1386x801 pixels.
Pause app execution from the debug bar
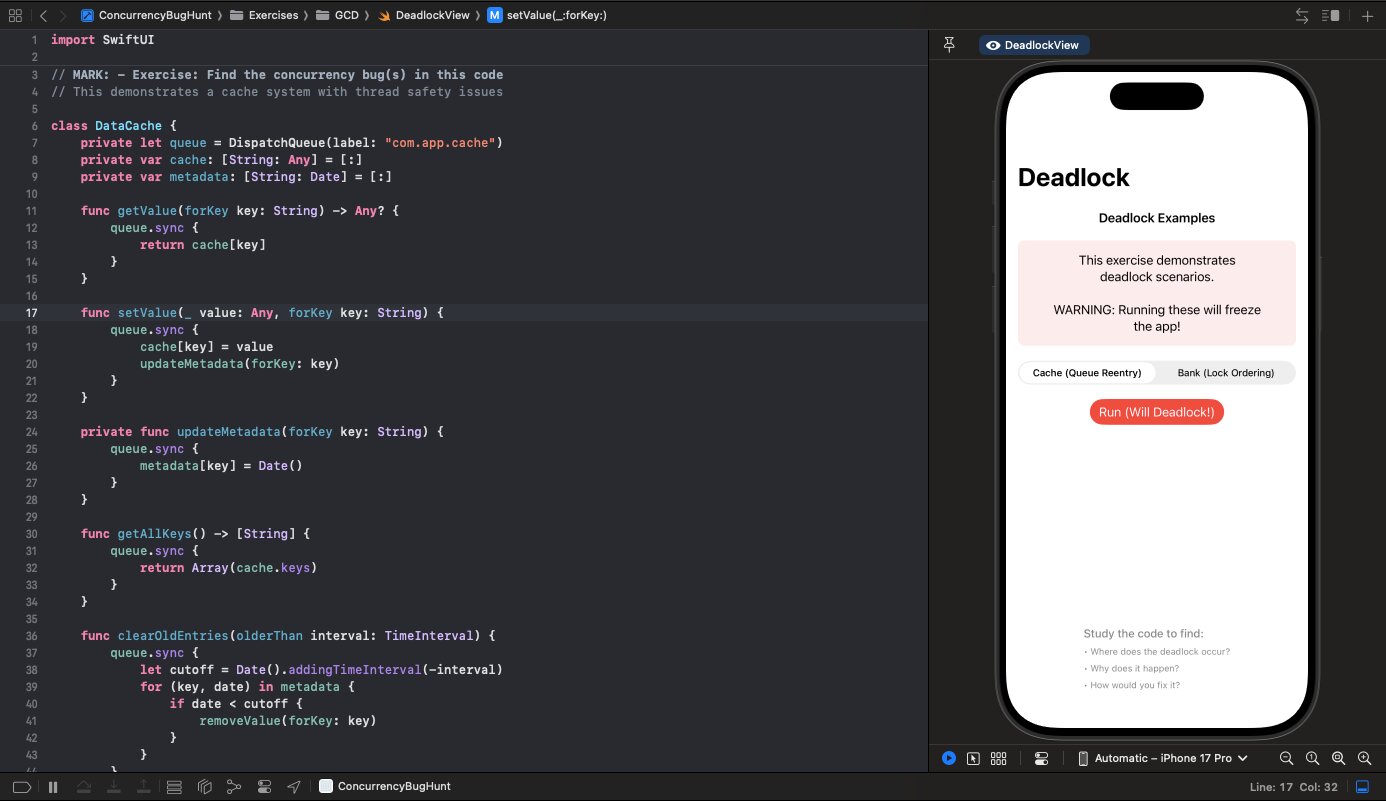point(55,786)
